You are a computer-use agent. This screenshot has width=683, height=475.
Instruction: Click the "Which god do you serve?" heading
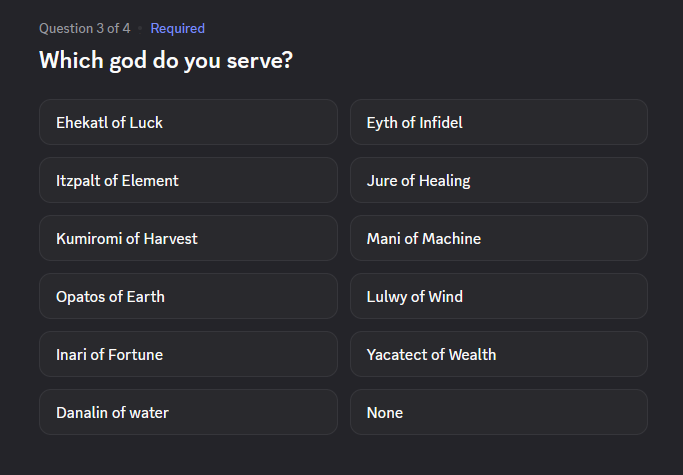[166, 60]
